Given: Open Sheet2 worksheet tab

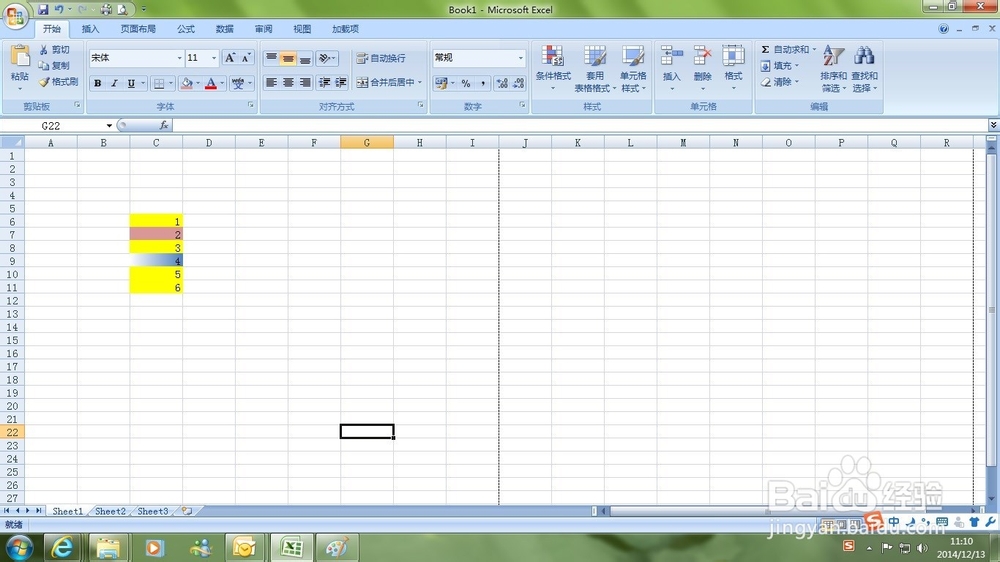Looking at the screenshot, I should tap(110, 511).
